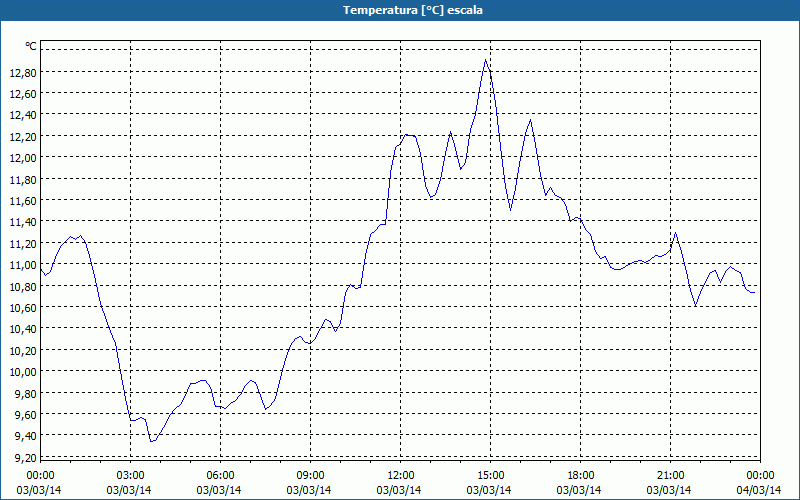This screenshot has width=800, height=500.
Task: Click the 04/03/14 date label
Action: [759, 490]
